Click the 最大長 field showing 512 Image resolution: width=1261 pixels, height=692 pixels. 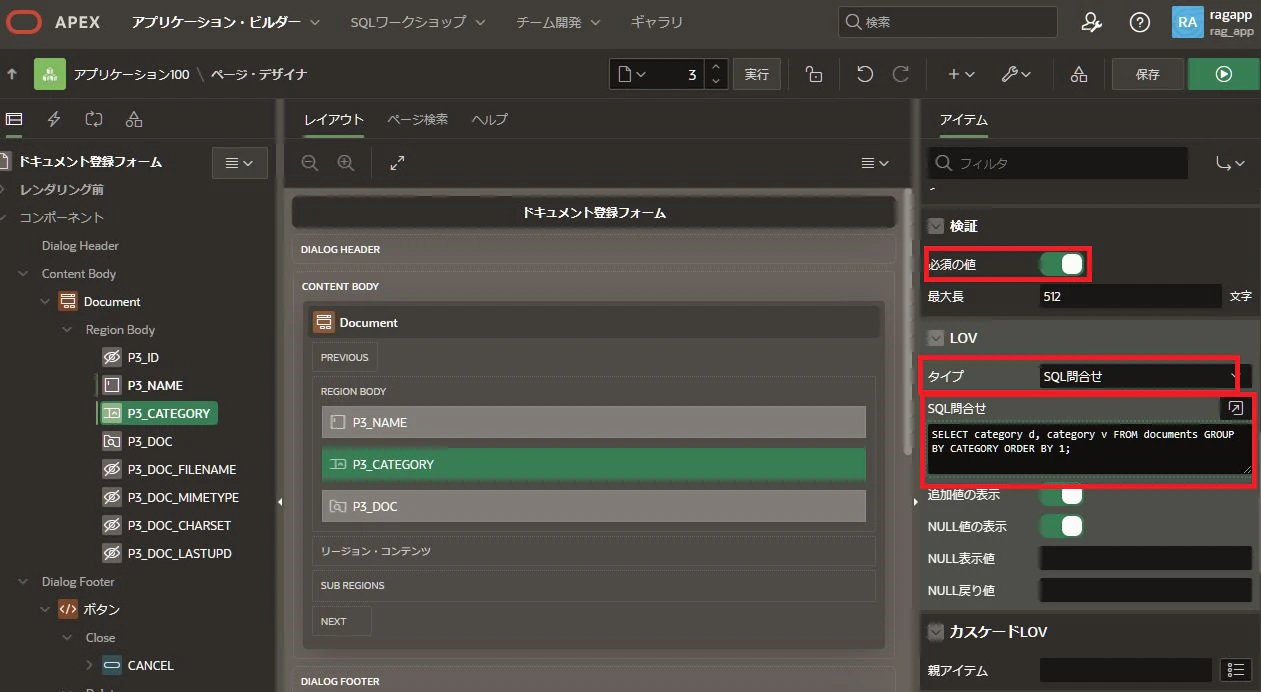coord(1130,297)
